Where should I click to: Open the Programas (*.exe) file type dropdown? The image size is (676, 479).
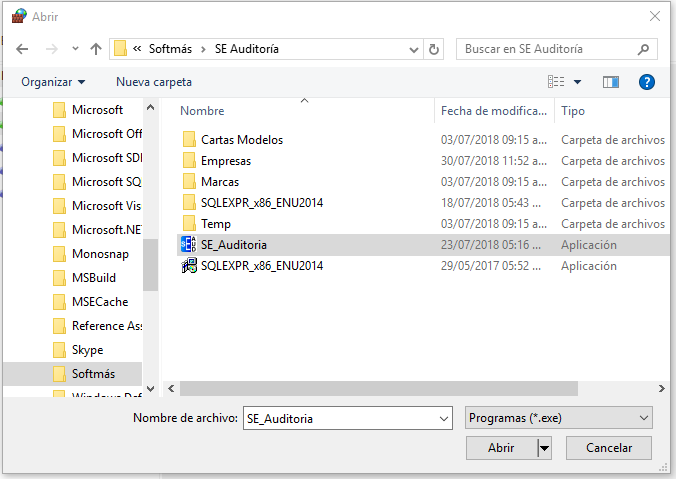click(559, 418)
